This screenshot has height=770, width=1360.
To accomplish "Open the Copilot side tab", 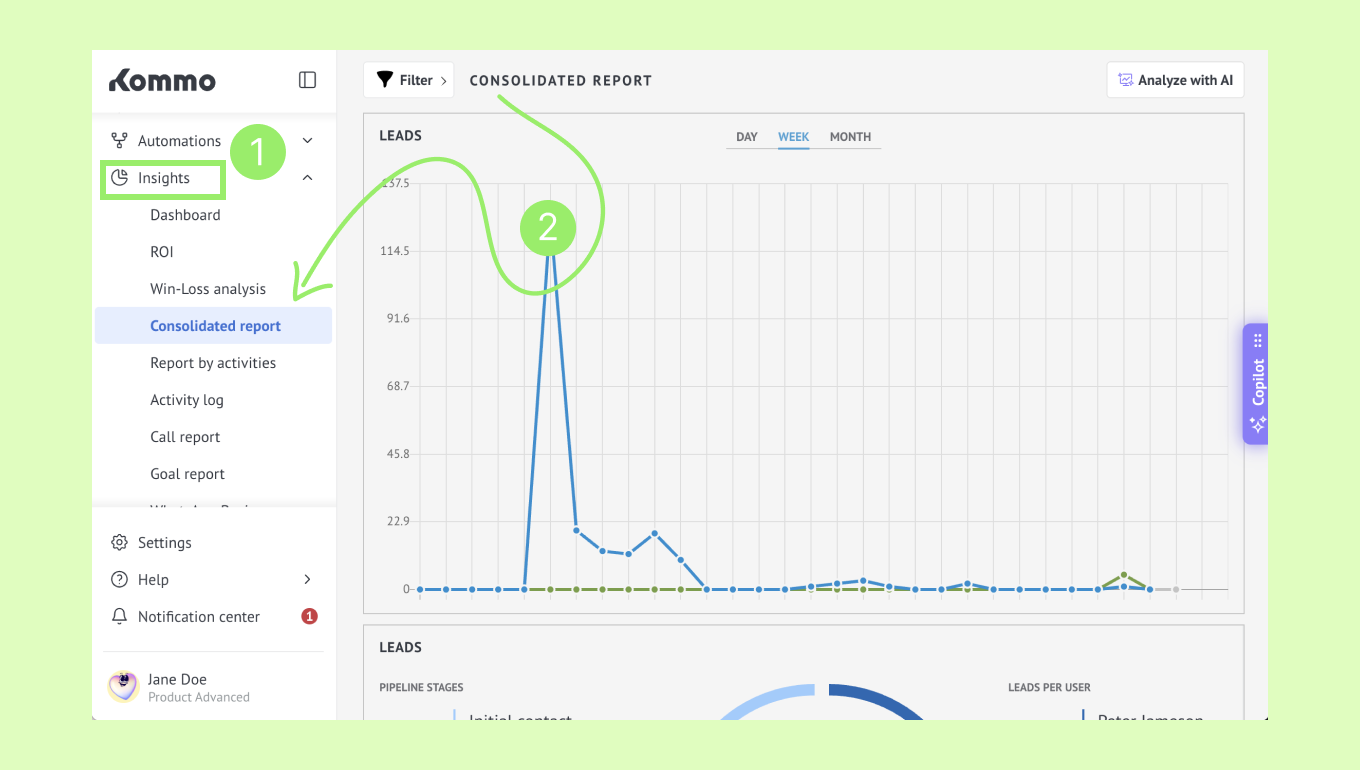I will [1255, 384].
